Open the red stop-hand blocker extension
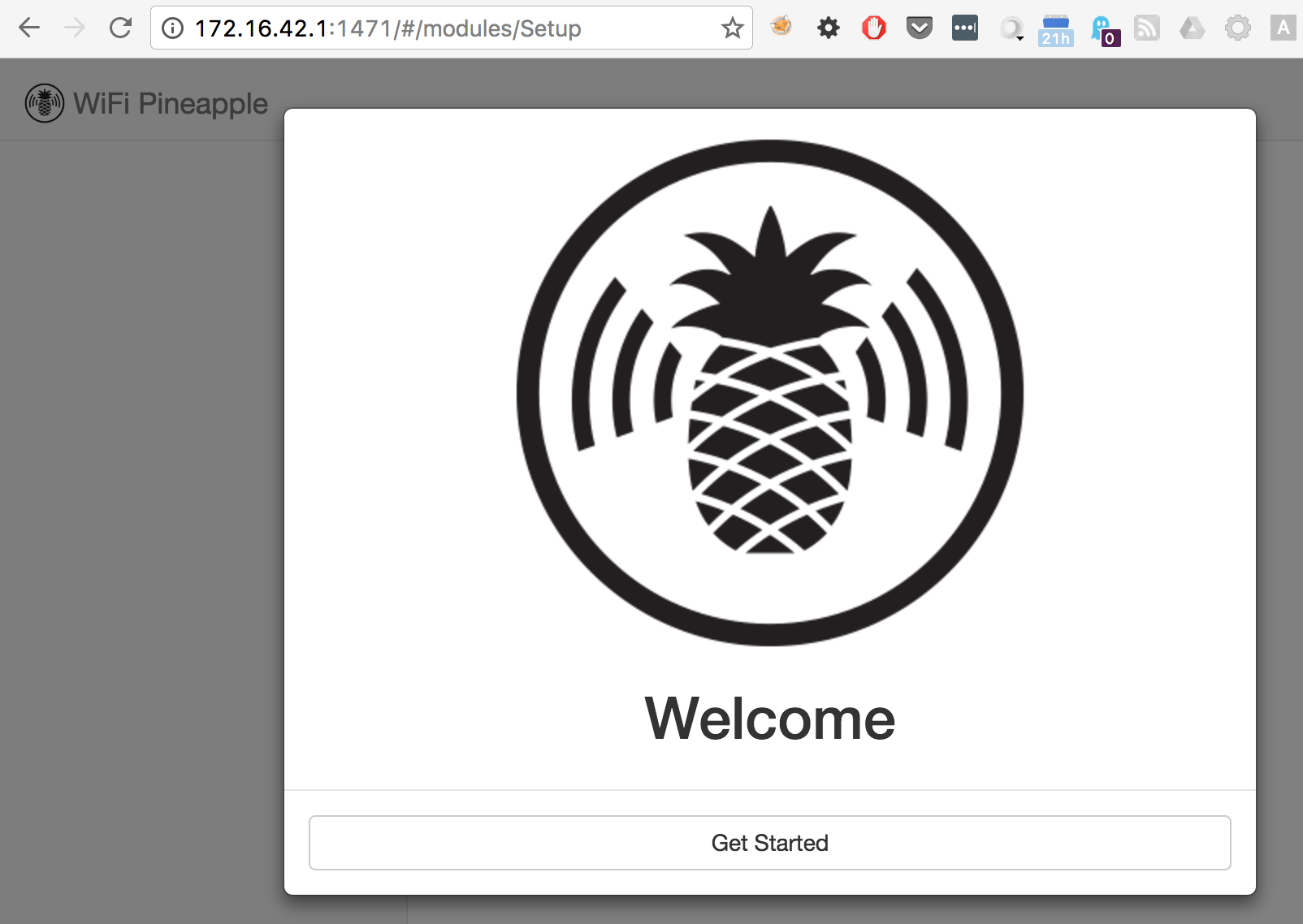Viewport: 1303px width, 924px height. [x=874, y=28]
